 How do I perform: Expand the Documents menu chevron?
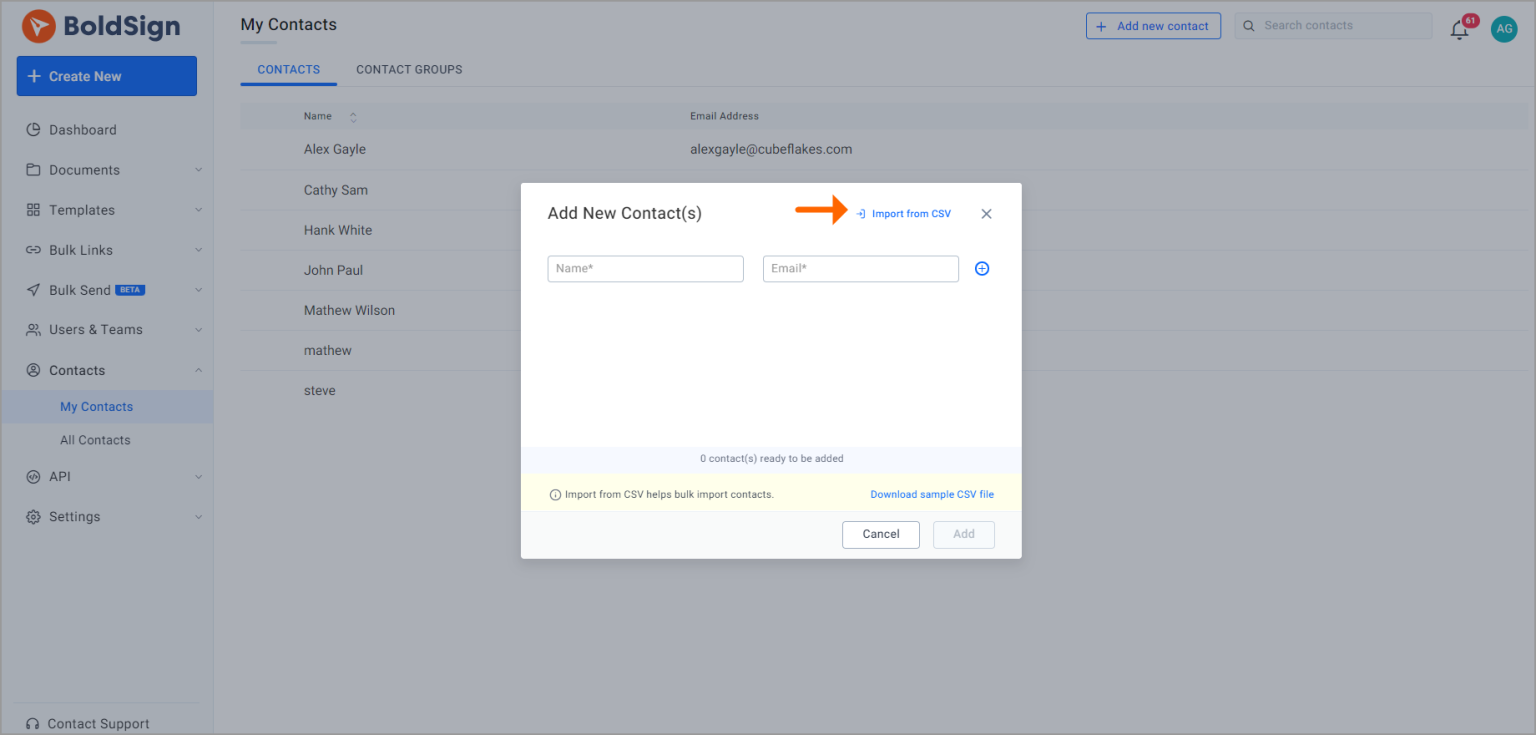[198, 170]
